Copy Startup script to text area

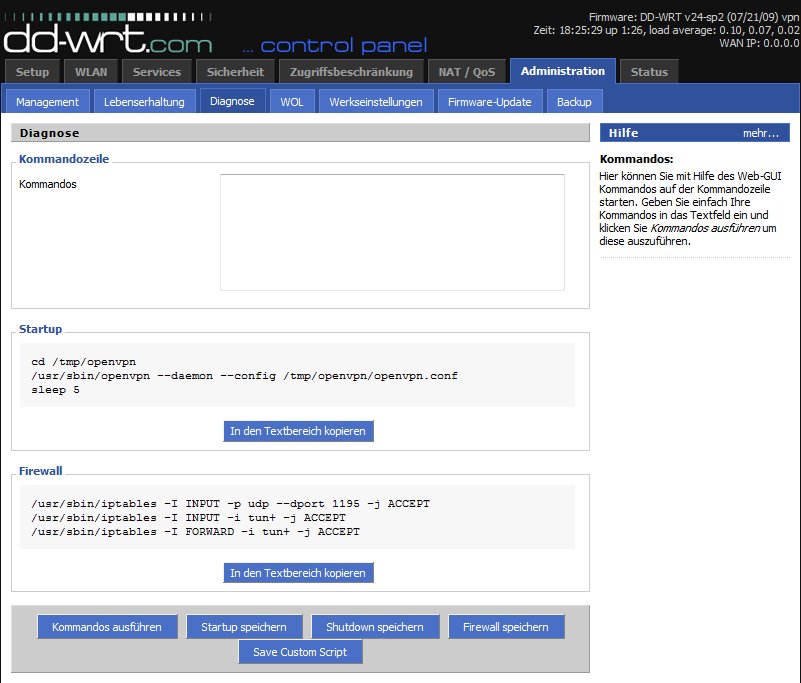[x=298, y=431]
